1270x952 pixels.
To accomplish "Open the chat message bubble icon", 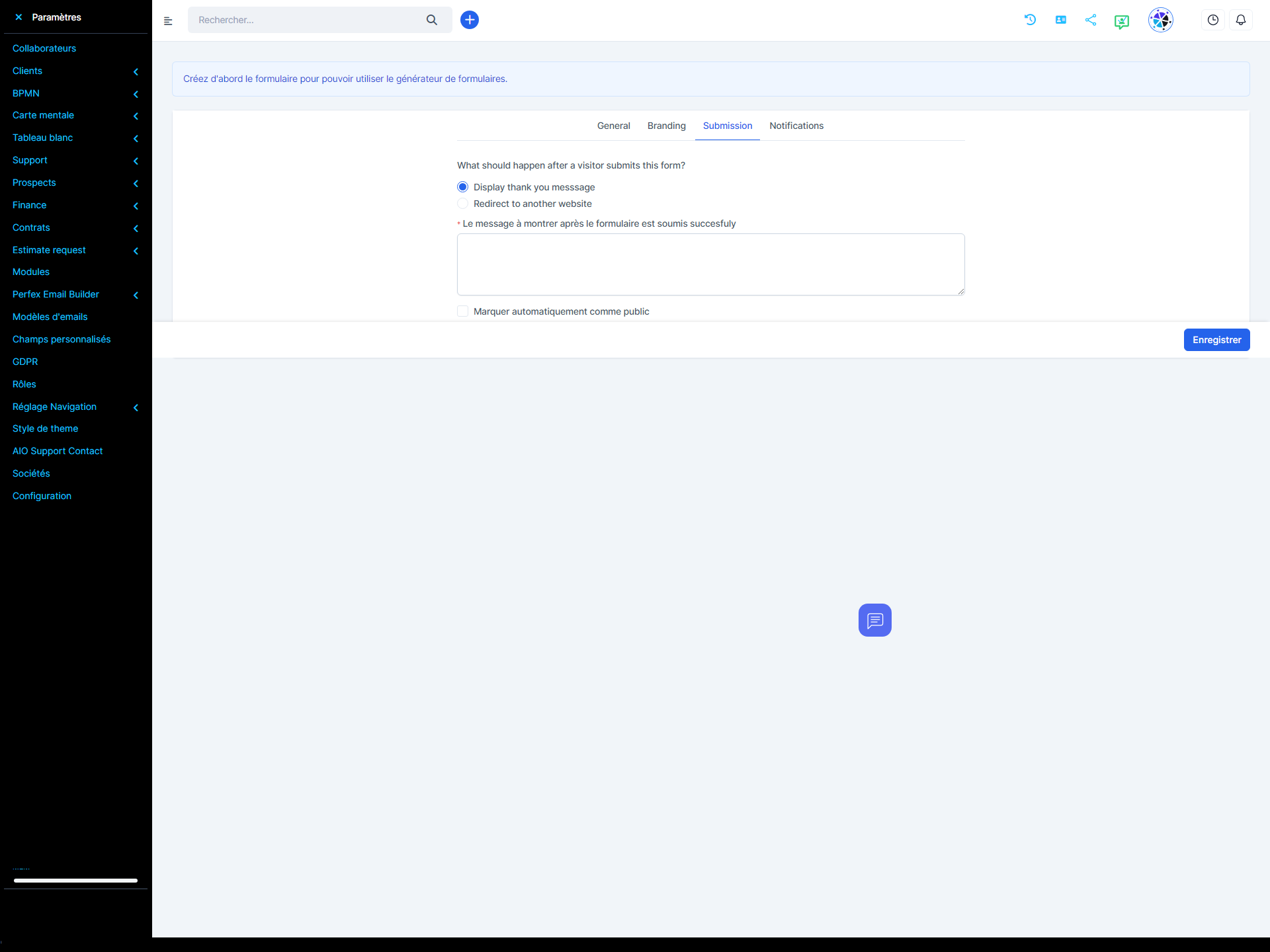I will pyautogui.click(x=874, y=619).
